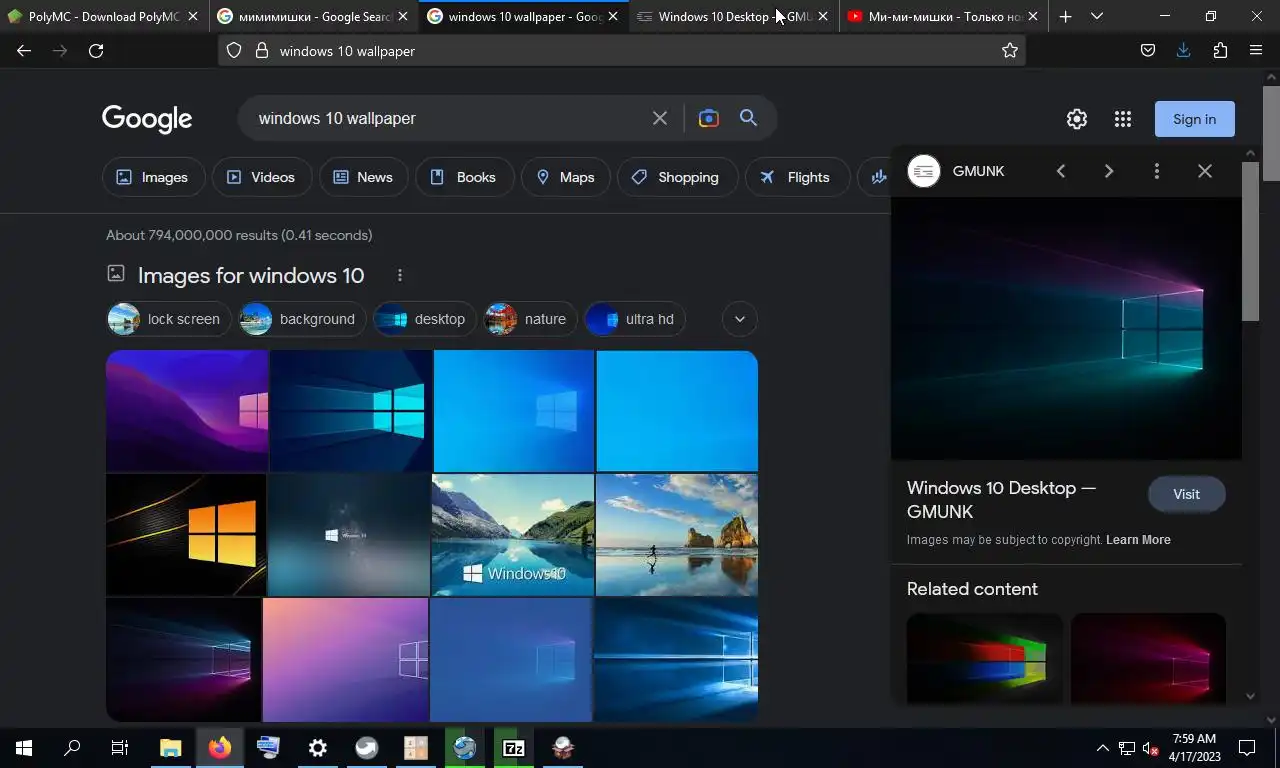
Task: Open a new browser tab
Action: pyautogui.click(x=1065, y=16)
